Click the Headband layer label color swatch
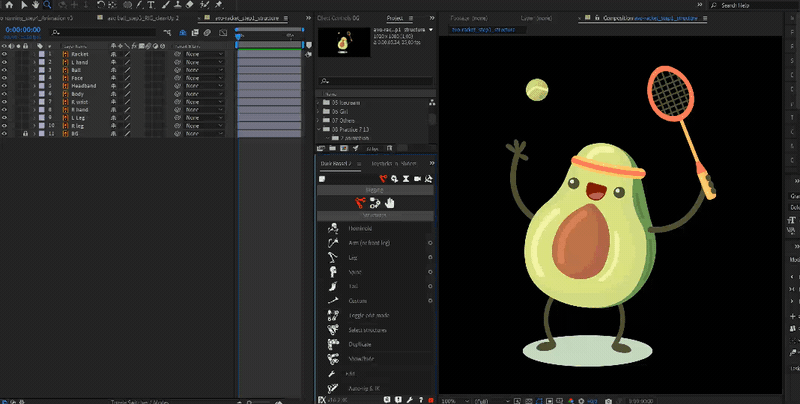 [41, 87]
